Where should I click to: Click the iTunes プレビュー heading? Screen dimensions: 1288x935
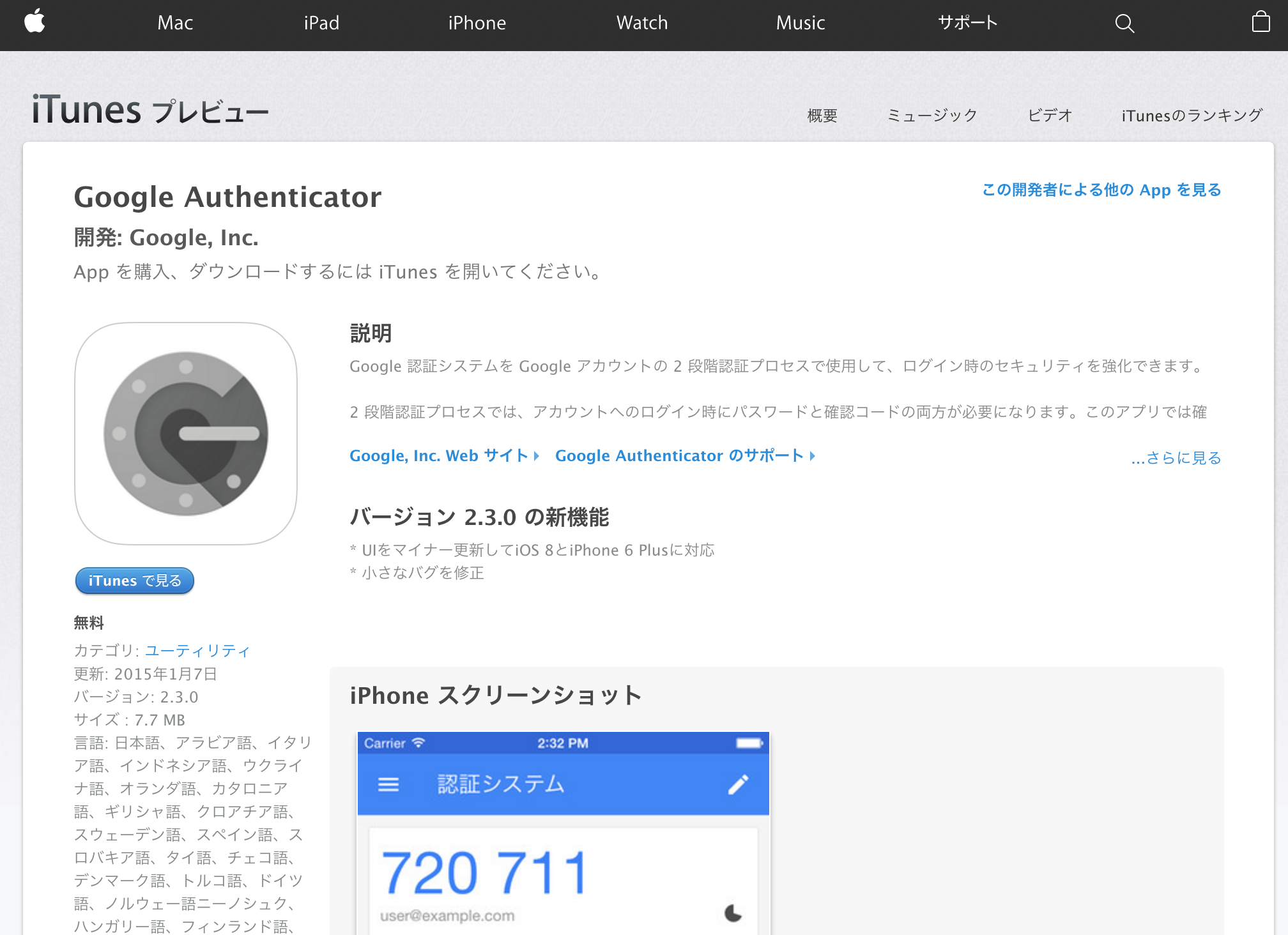(150, 110)
